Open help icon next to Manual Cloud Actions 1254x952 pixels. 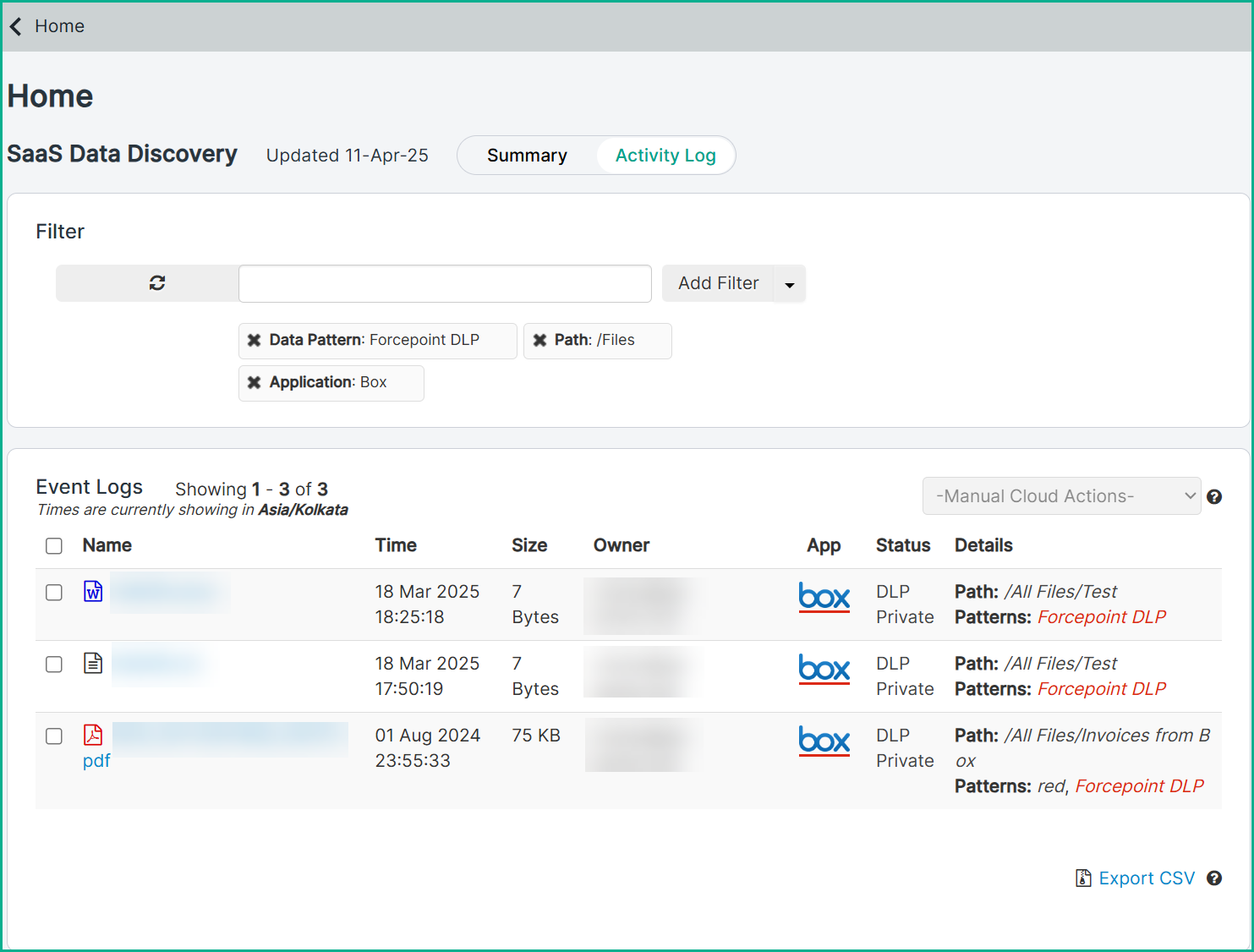pos(1214,497)
